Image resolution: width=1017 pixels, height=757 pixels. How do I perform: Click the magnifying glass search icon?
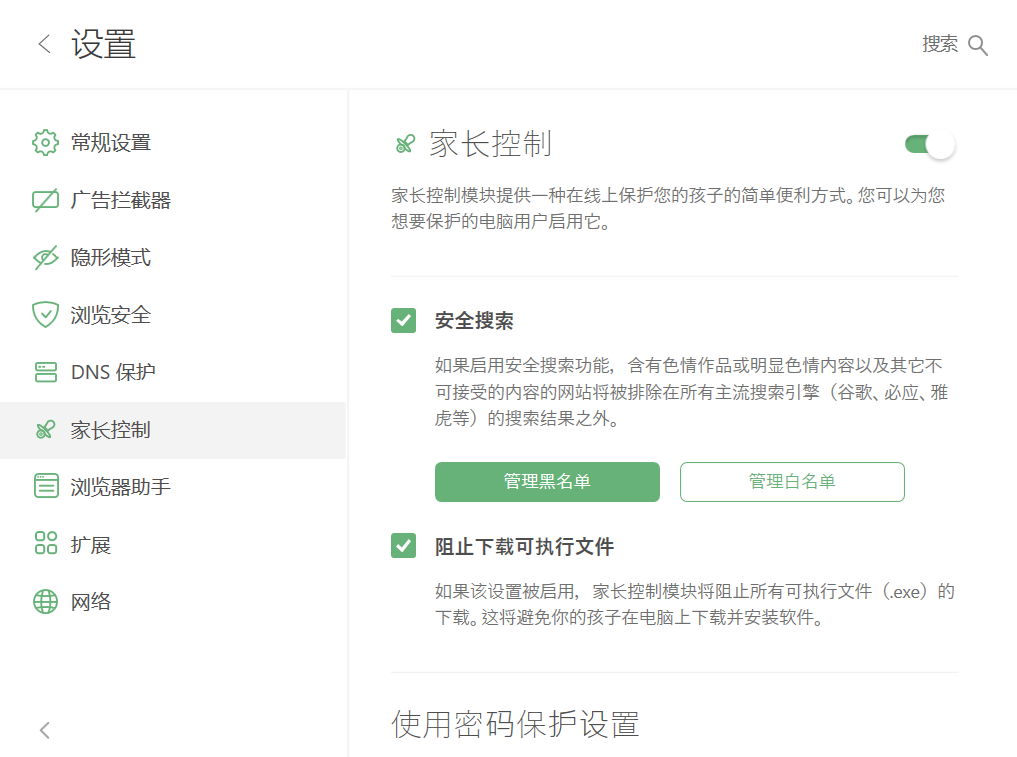(x=977, y=45)
